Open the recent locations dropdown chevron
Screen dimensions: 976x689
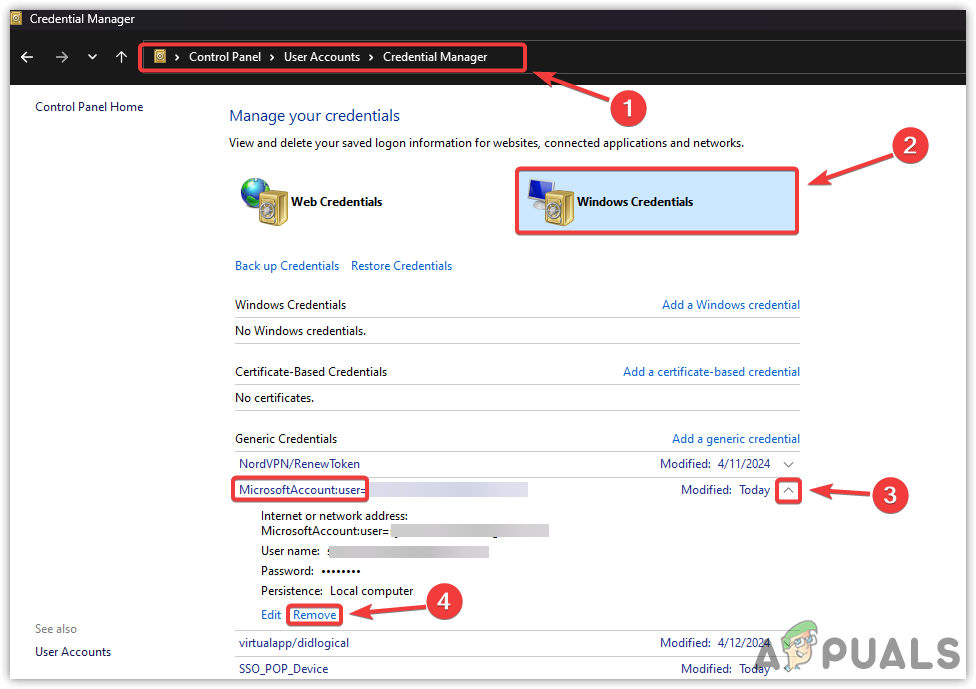click(92, 57)
